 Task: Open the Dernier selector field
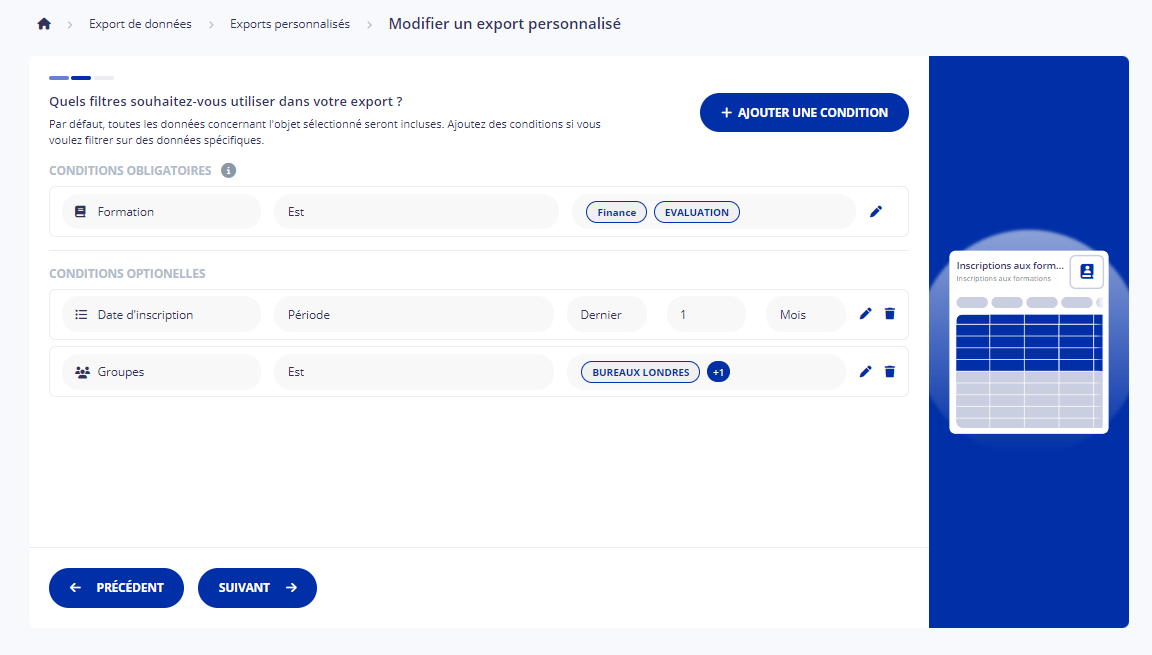pos(606,314)
